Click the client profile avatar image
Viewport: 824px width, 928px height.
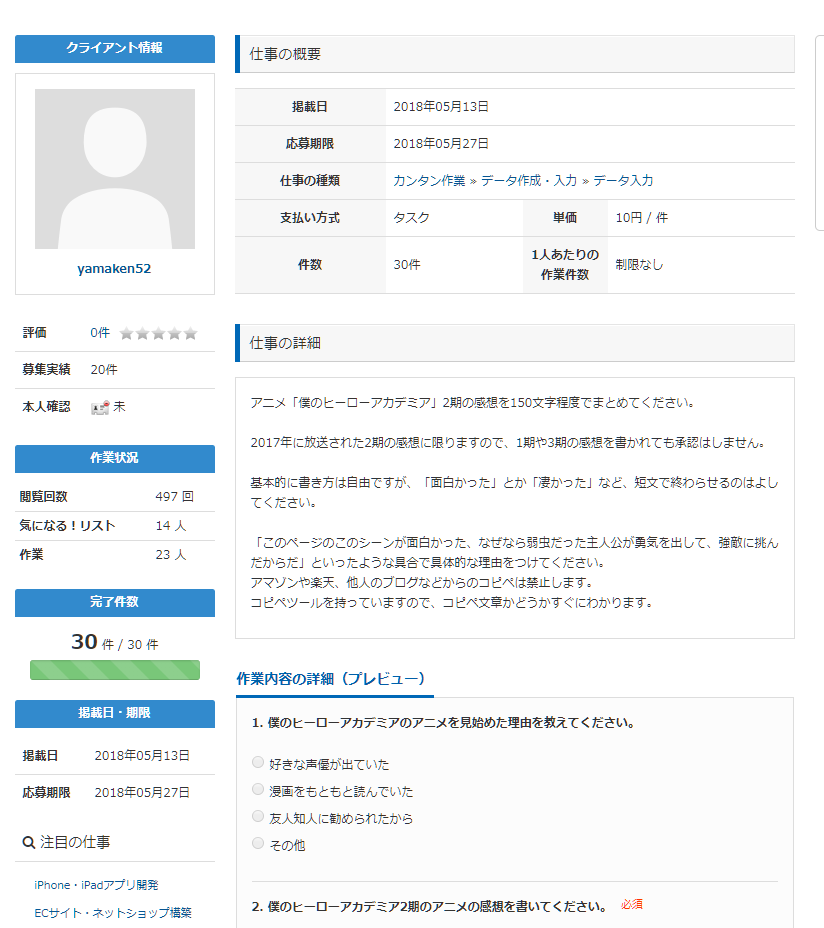(x=115, y=169)
